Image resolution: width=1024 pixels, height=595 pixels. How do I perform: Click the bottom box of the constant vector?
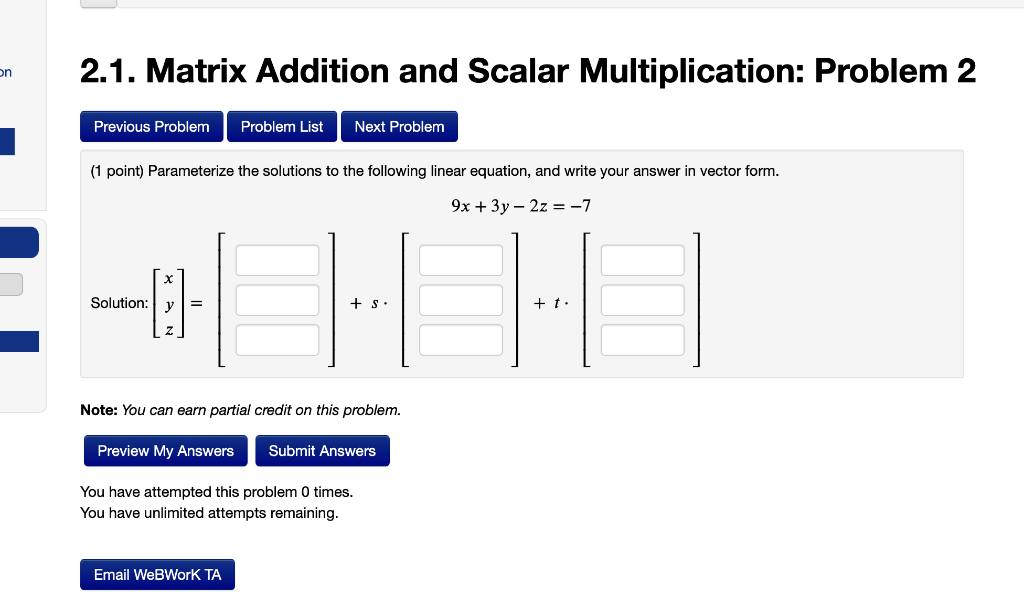277,339
